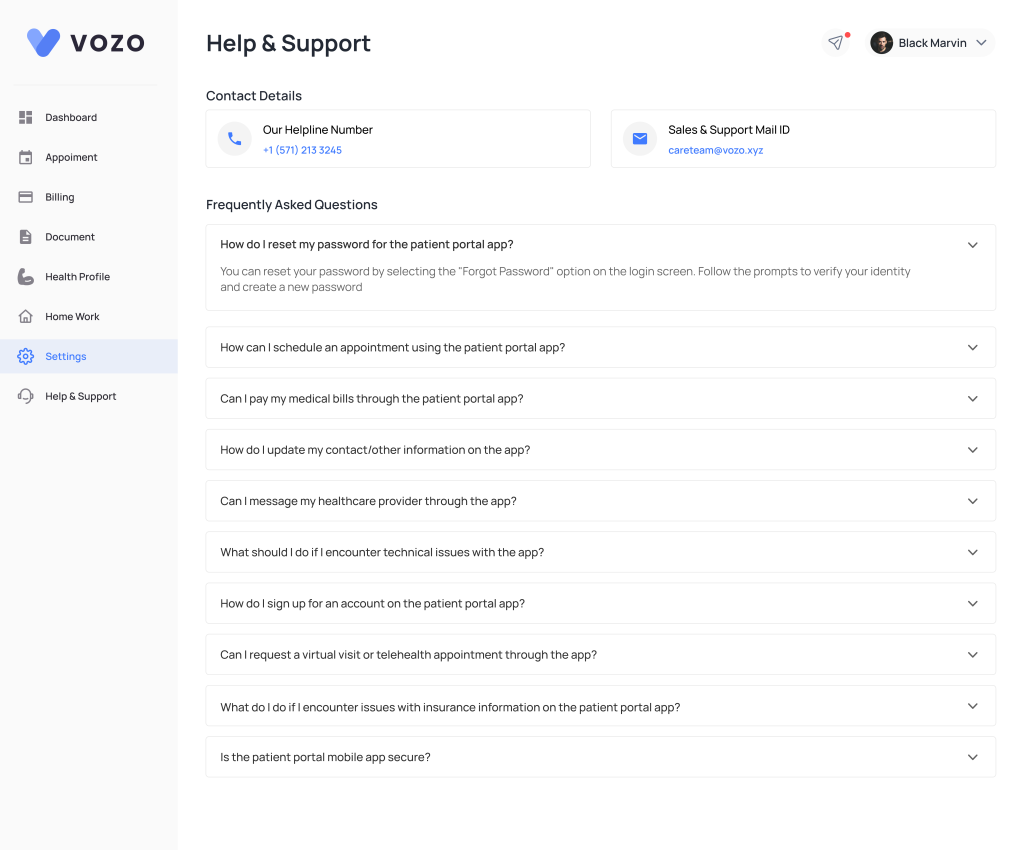
Task: Click the Home Work house icon
Action: pyautogui.click(x=26, y=317)
